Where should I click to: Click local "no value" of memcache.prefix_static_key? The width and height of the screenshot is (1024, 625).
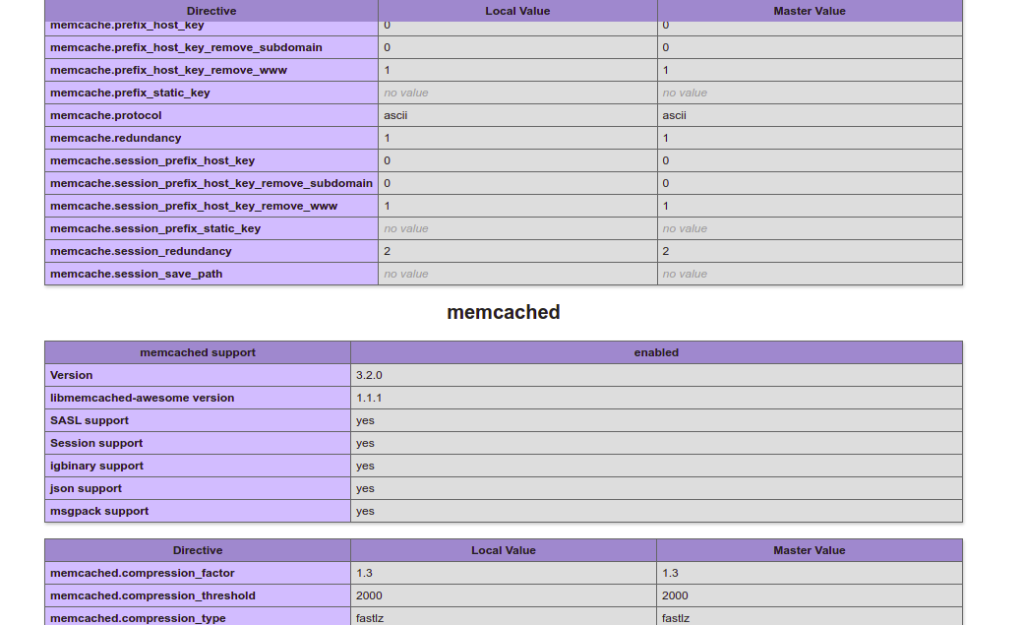click(406, 93)
